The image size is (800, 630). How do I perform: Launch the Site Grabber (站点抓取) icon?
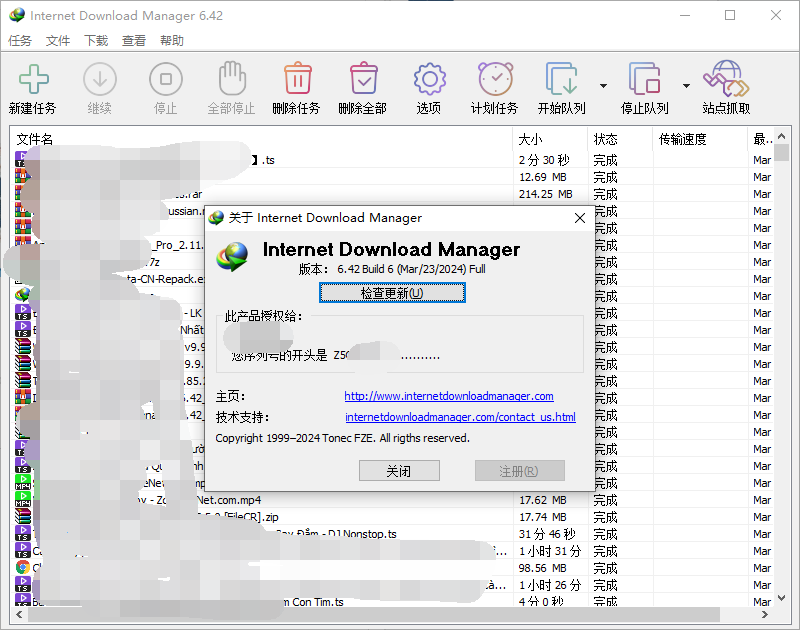[726, 80]
